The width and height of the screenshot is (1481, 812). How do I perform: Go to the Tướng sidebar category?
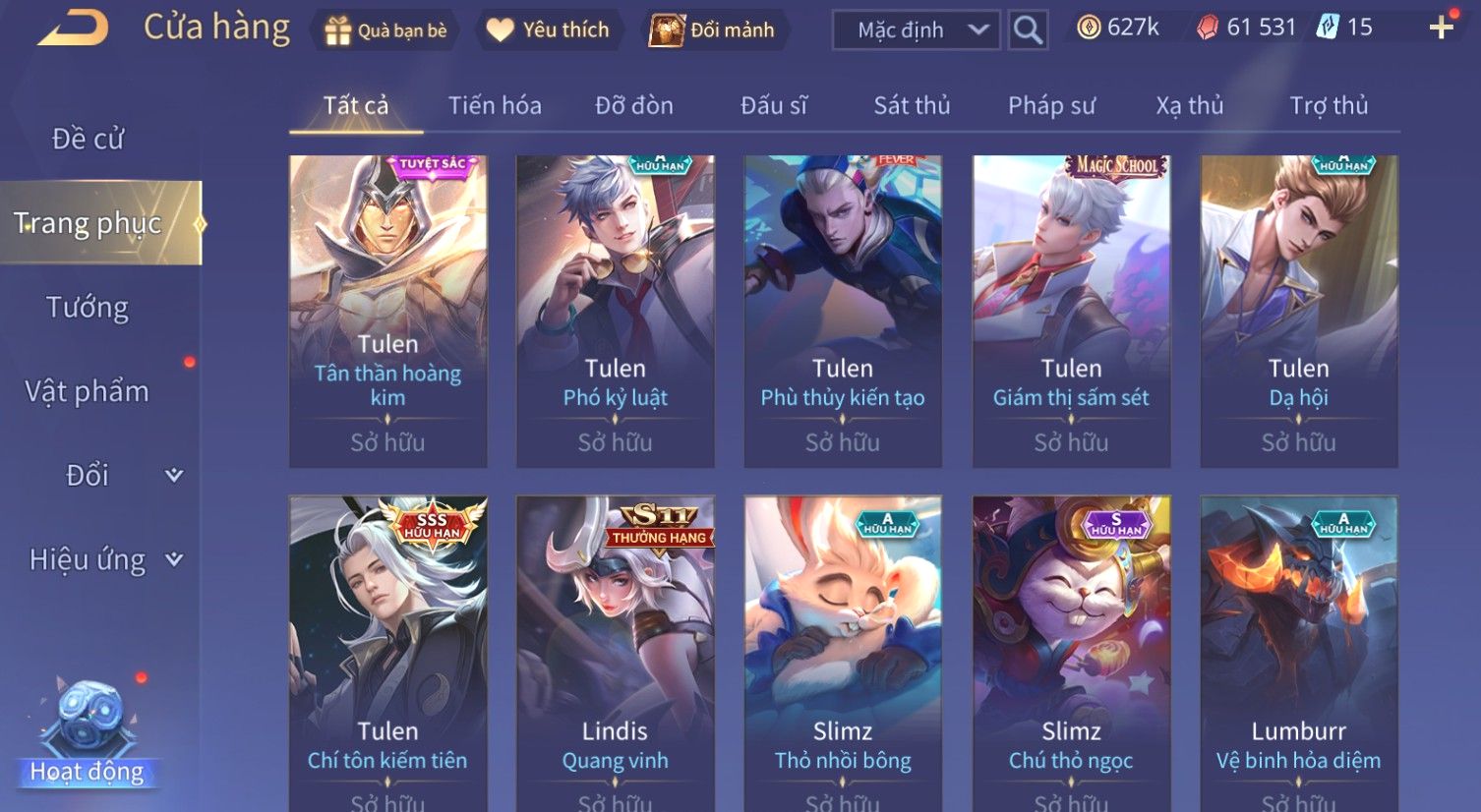(88, 308)
